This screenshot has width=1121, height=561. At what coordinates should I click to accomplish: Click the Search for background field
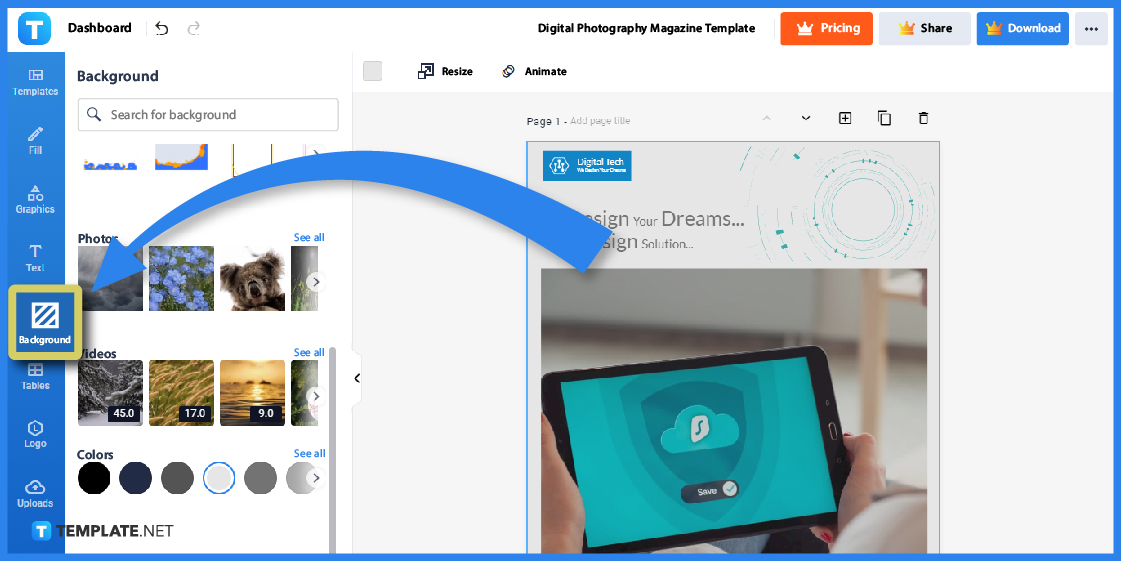pos(208,115)
